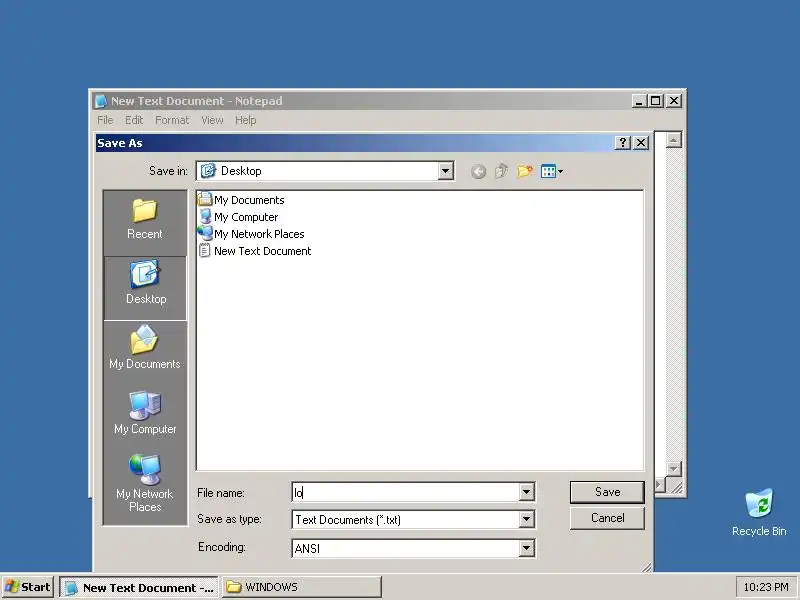The width and height of the screenshot is (800, 600).
Task: Click the Cancel button
Action: (x=607, y=518)
